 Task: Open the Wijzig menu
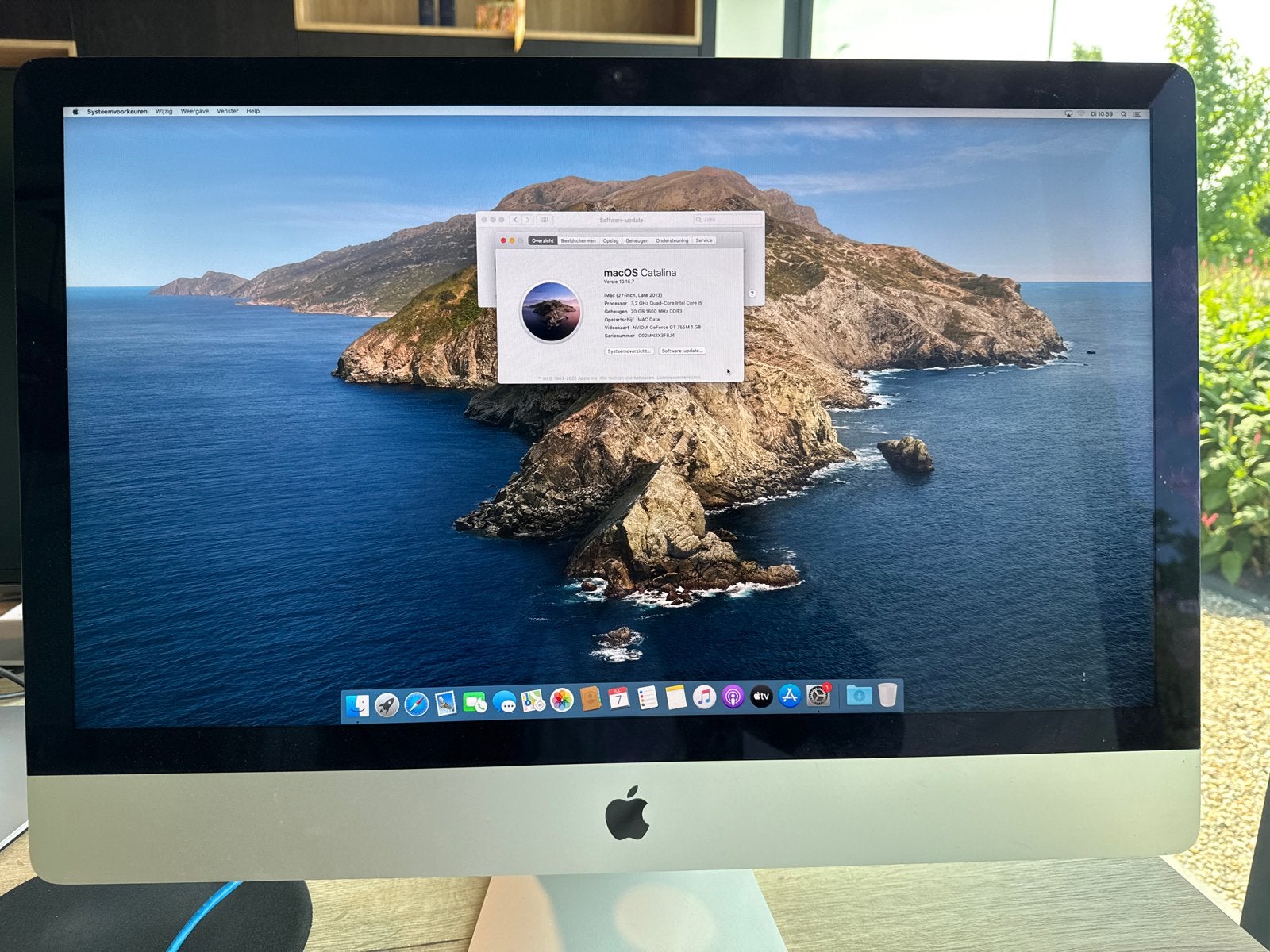[164, 112]
